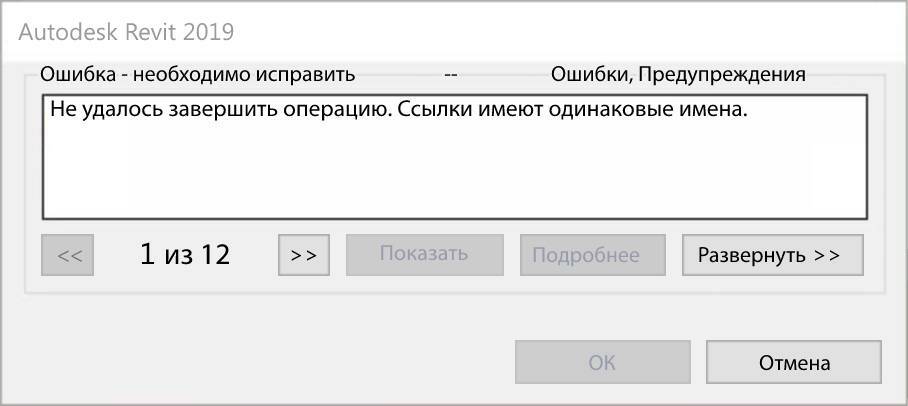
Task: Click the << previous error button
Action: (69, 255)
